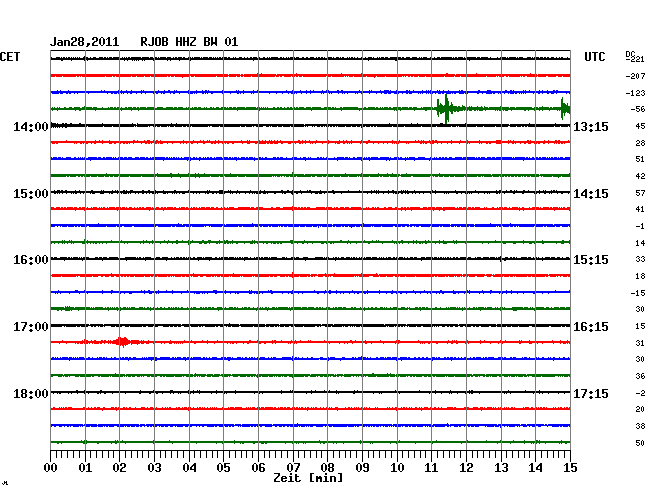Click the DC offset value -2
Screen dimensions: 650x494
[640, 393]
